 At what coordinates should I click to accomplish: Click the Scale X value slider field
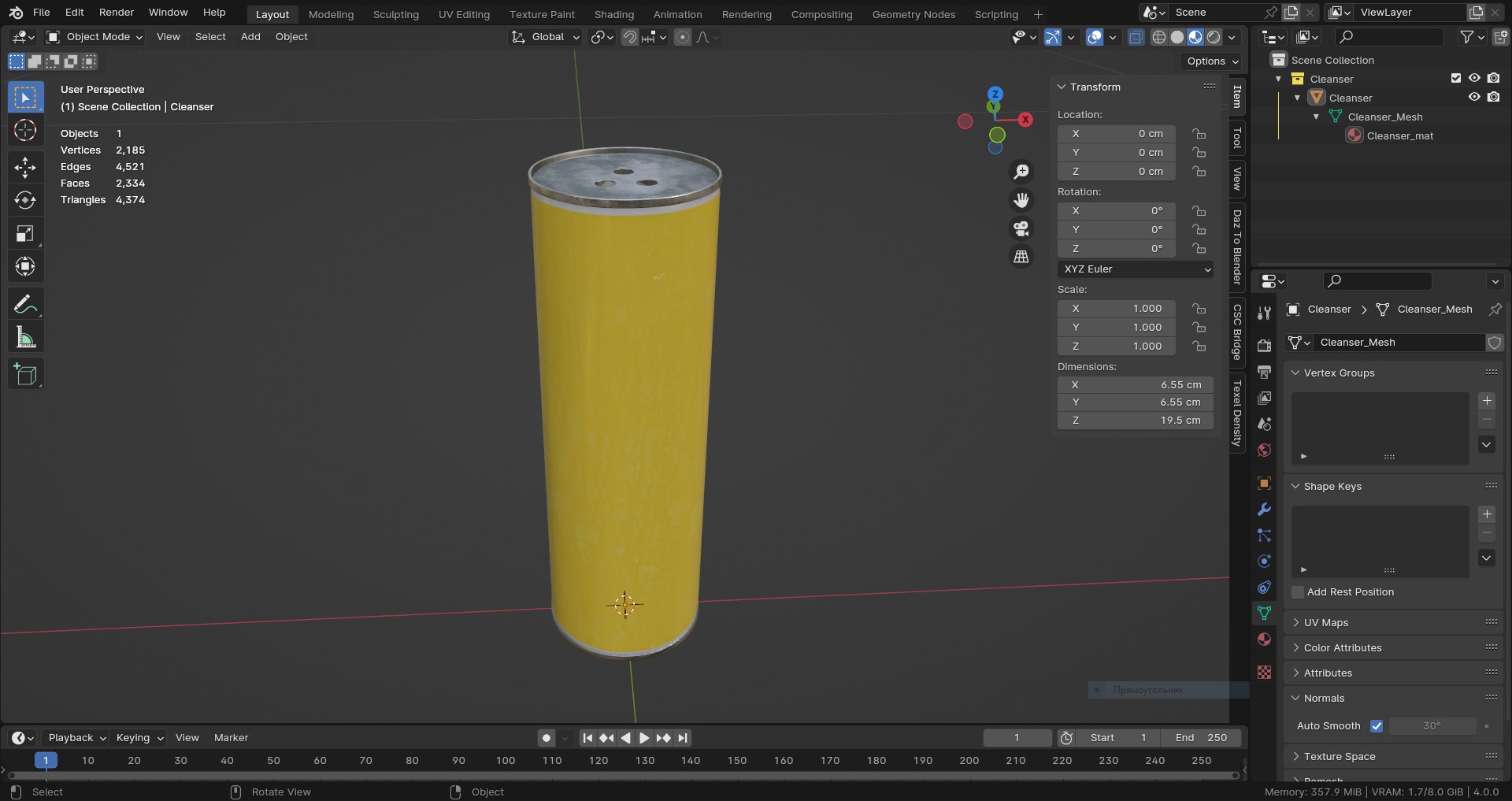point(1117,309)
